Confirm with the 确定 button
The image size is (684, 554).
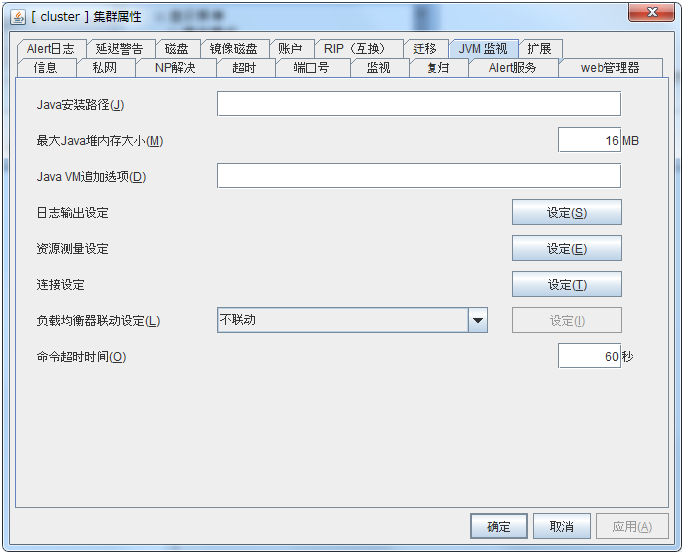(499, 526)
